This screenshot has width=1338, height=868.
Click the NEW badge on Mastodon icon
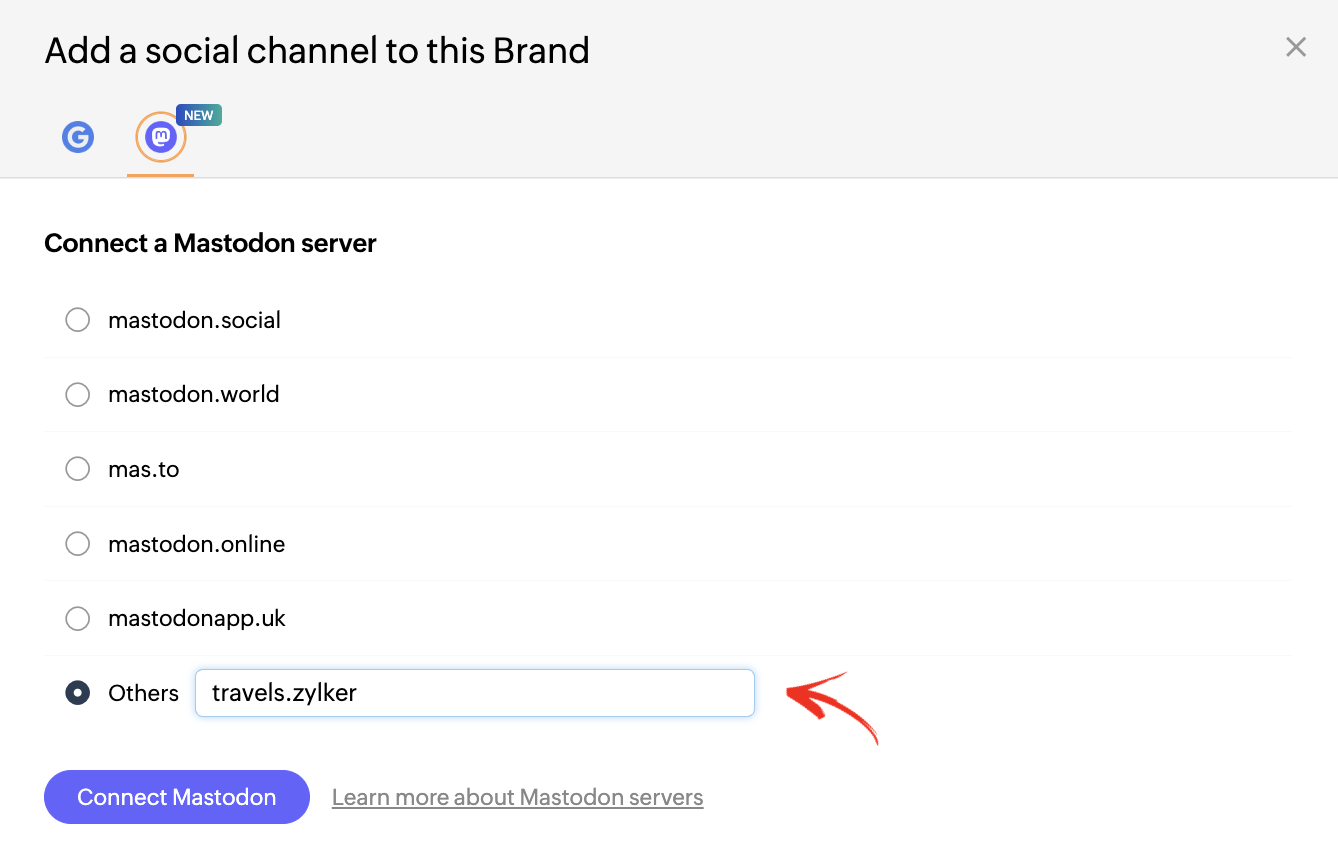point(199,115)
